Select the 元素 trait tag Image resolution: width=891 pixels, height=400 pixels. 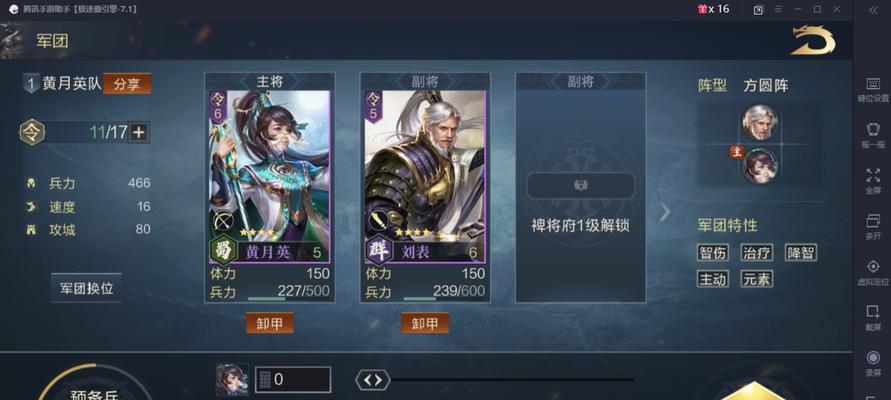pyautogui.click(x=756, y=279)
